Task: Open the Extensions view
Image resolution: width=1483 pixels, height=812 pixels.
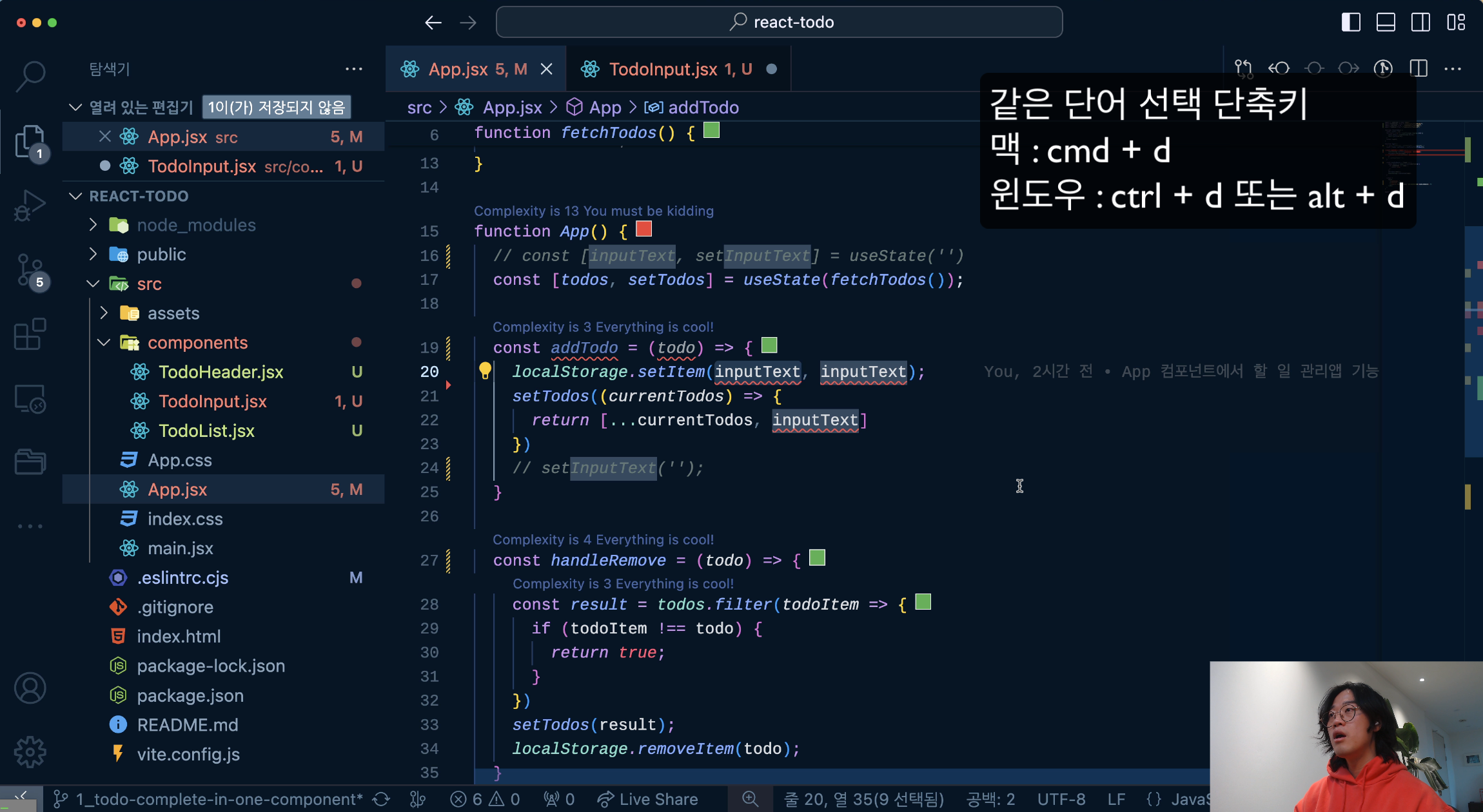Action: point(30,334)
